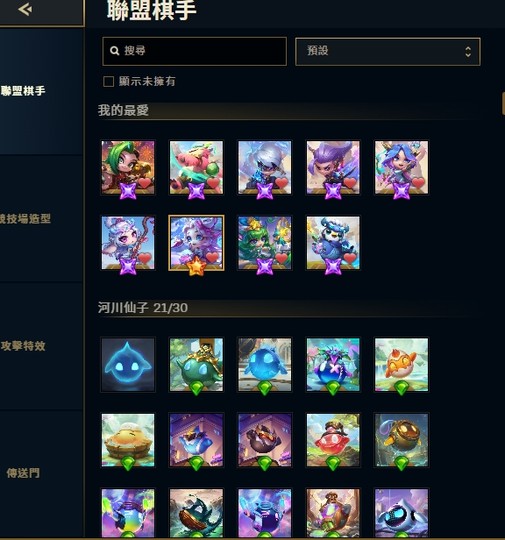This screenshot has height=540, width=505.
Task: Switch to the 攻擊特效 tab
Action: coord(23,346)
